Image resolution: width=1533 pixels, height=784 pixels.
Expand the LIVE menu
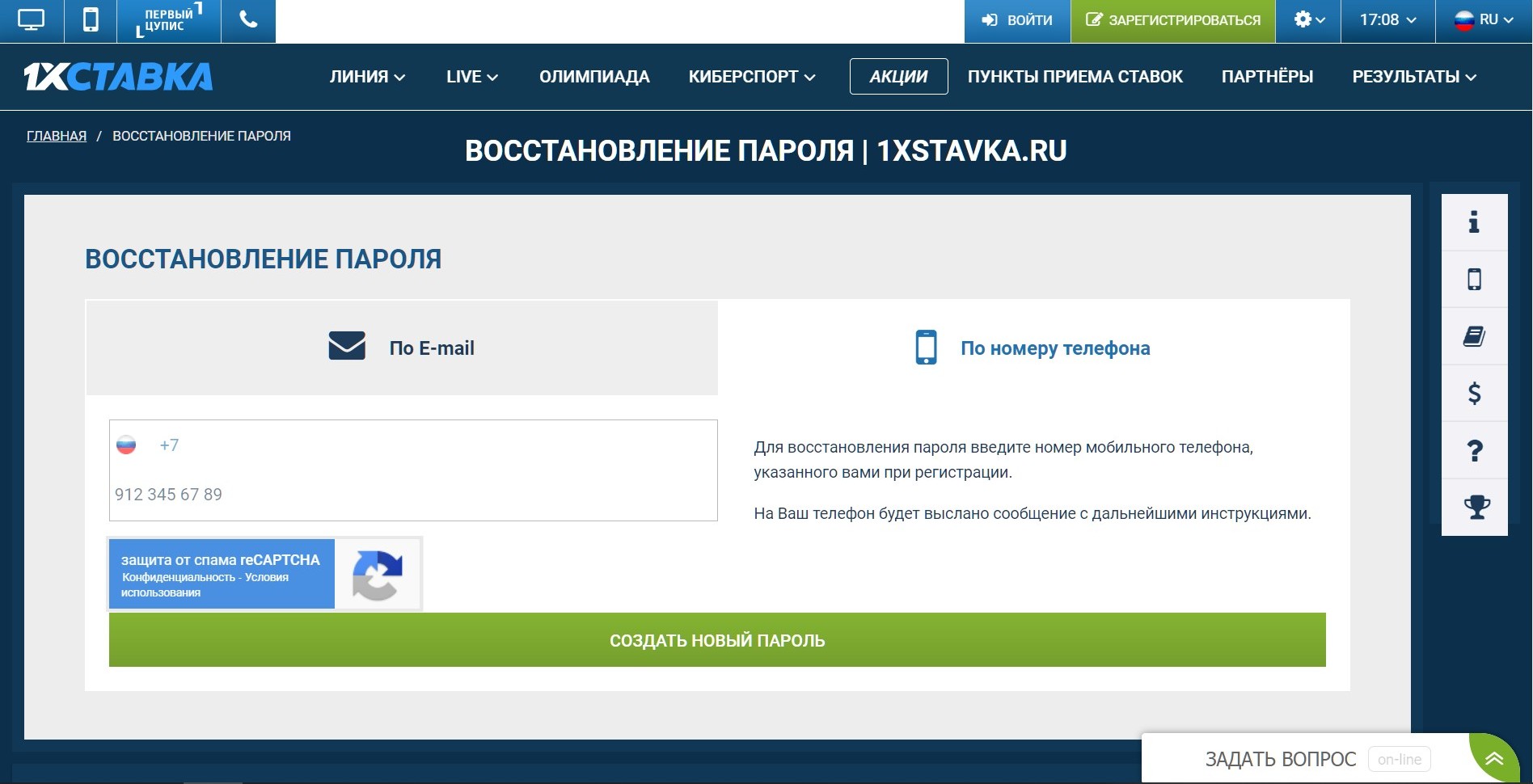click(x=472, y=77)
